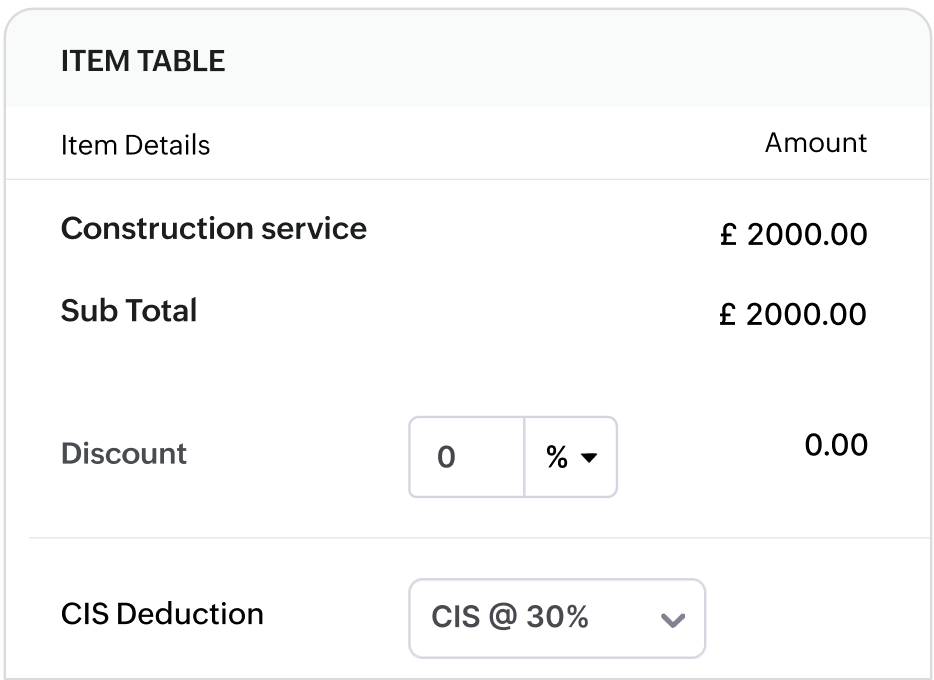Viewport: 934px width, 680px height.
Task: Select the Construction service item name
Action: point(213,229)
